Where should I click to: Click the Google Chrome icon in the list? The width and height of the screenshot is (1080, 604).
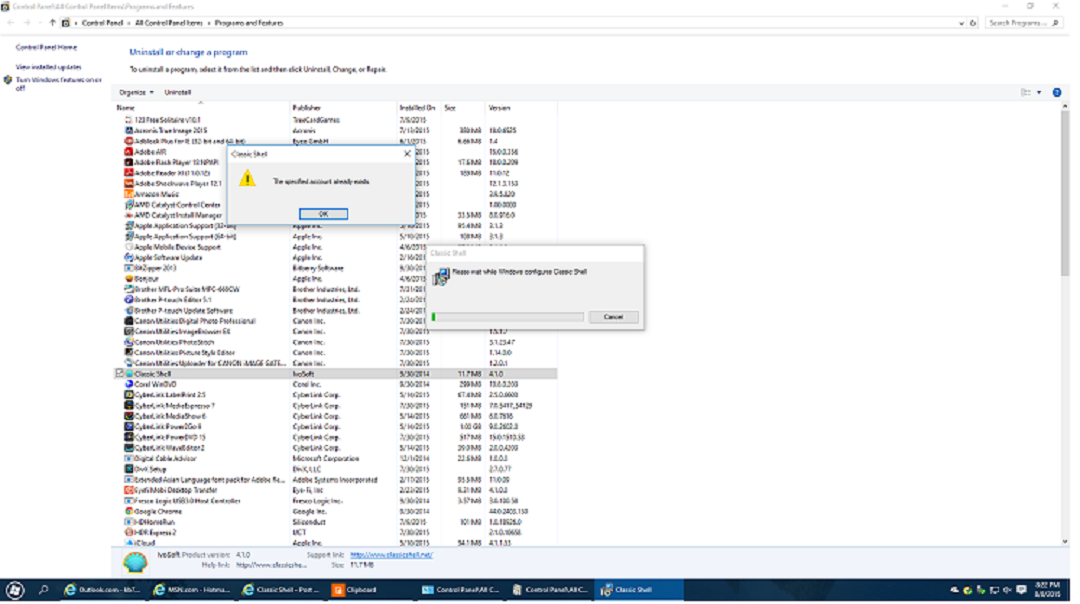[x=128, y=513]
